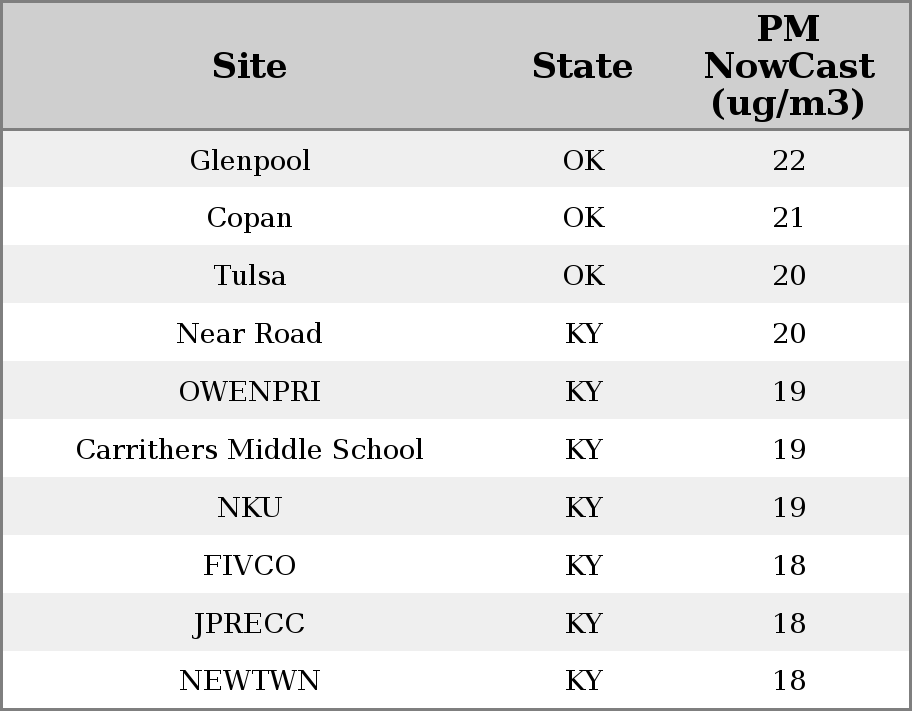
Task: Click the PM value 18 in NEWTWN row
Action: click(788, 681)
